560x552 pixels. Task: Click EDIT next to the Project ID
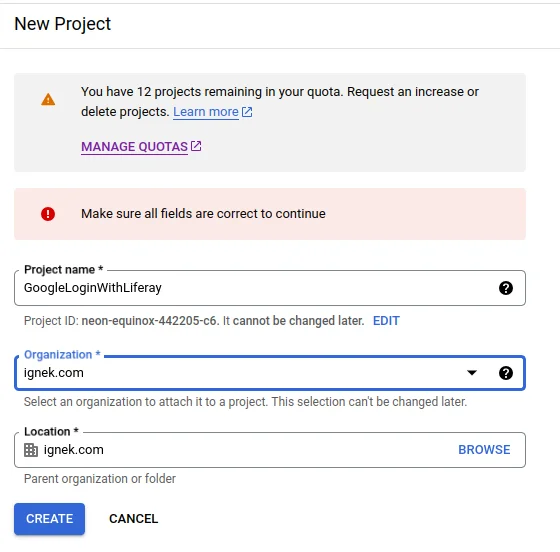(x=386, y=321)
